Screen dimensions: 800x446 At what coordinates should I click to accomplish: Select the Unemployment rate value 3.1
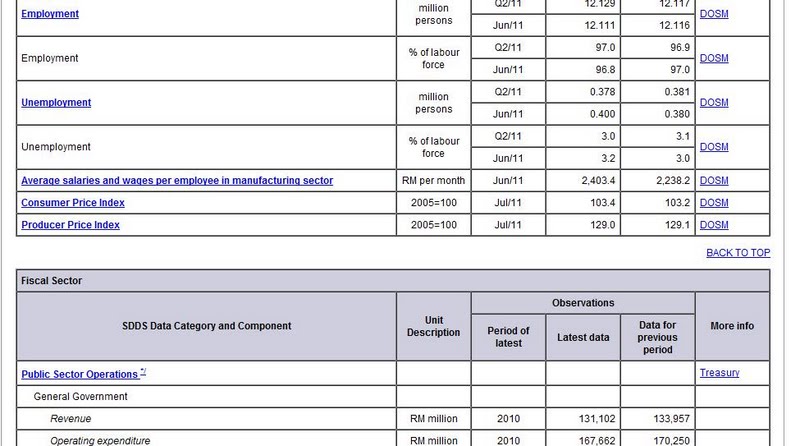coord(683,136)
